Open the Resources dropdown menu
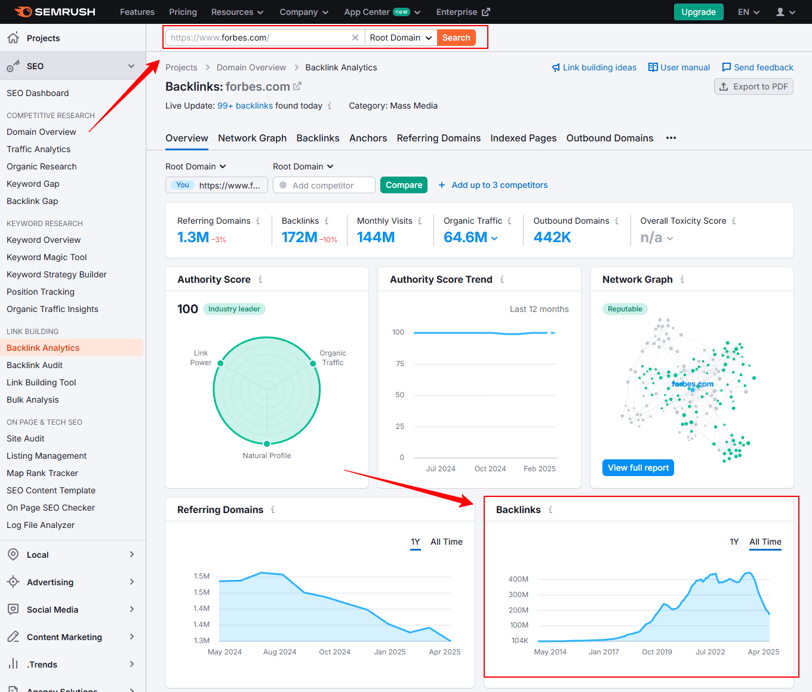This screenshot has height=692, width=812. coord(237,12)
